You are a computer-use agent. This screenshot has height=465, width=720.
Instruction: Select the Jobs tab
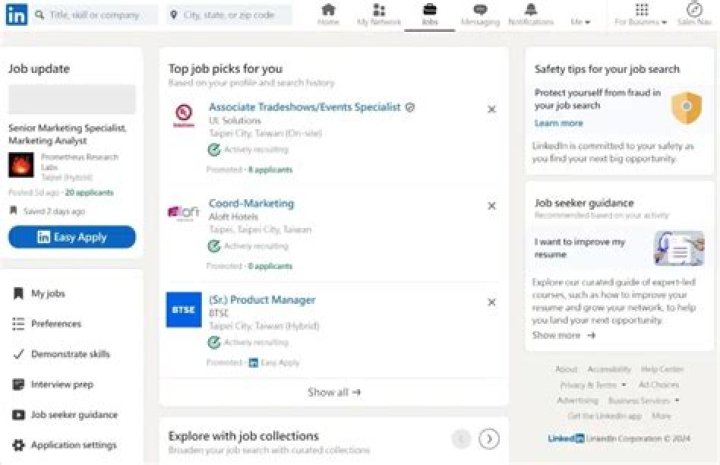pos(430,15)
